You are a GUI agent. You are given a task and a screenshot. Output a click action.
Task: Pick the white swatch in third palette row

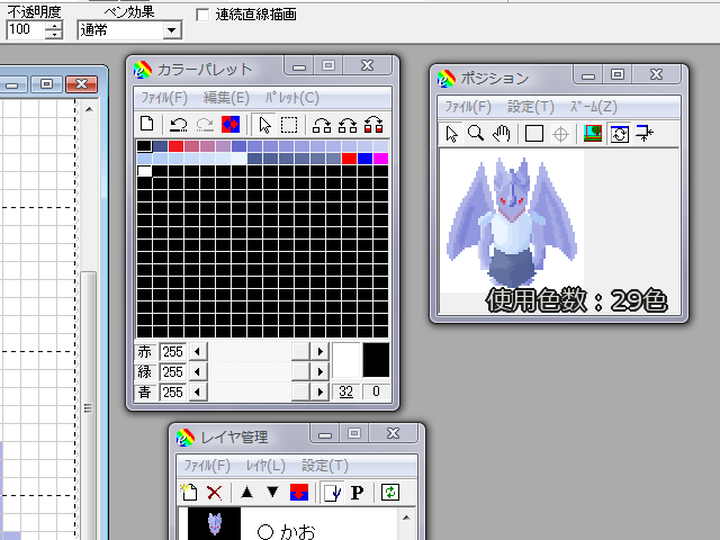tap(145, 171)
